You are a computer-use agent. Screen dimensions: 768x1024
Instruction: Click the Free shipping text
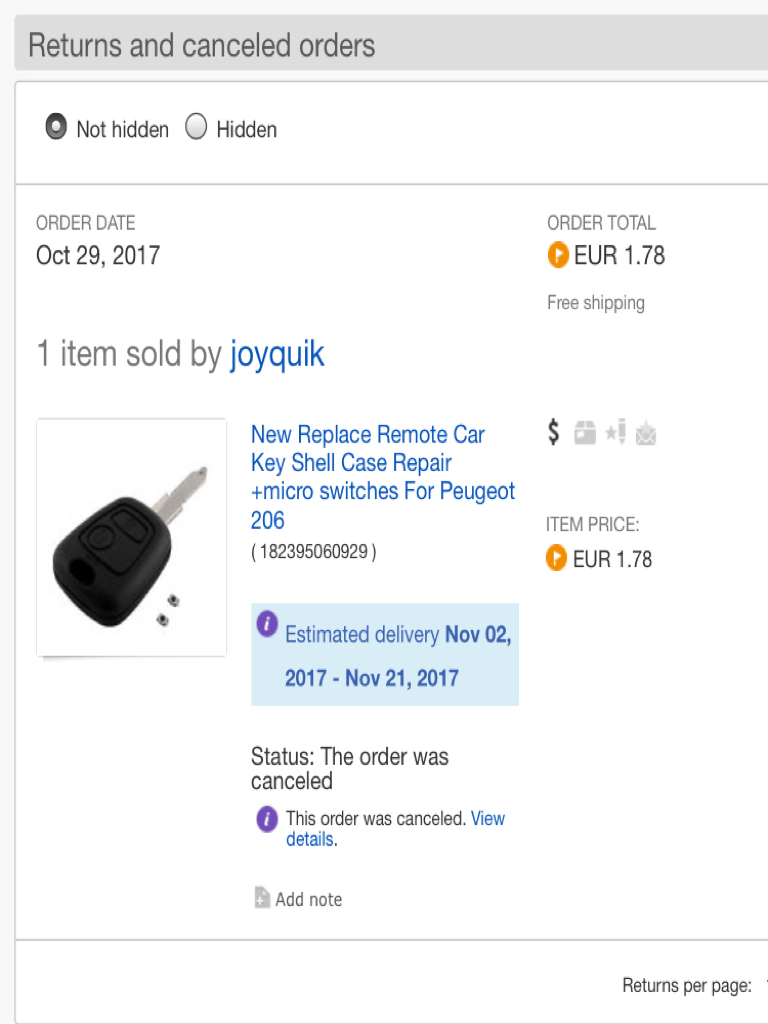point(596,303)
